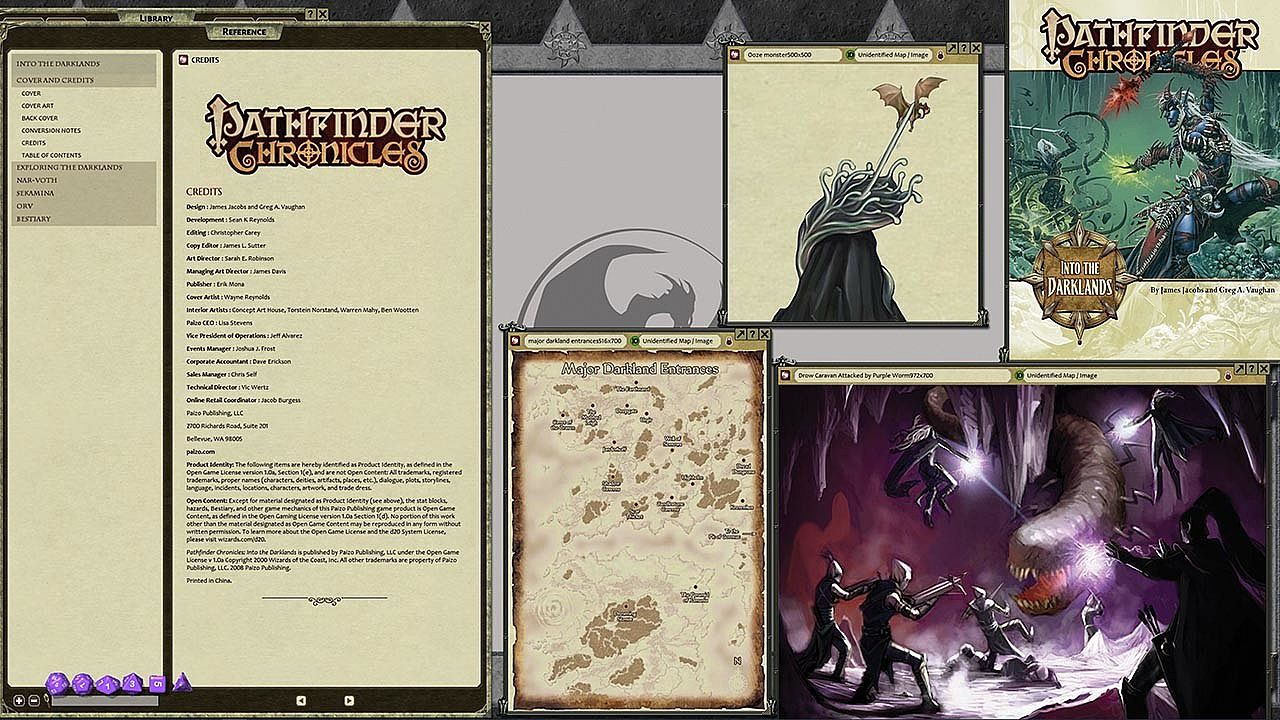
Task: Click the Ooze monster window link icon
Action: click(735, 54)
